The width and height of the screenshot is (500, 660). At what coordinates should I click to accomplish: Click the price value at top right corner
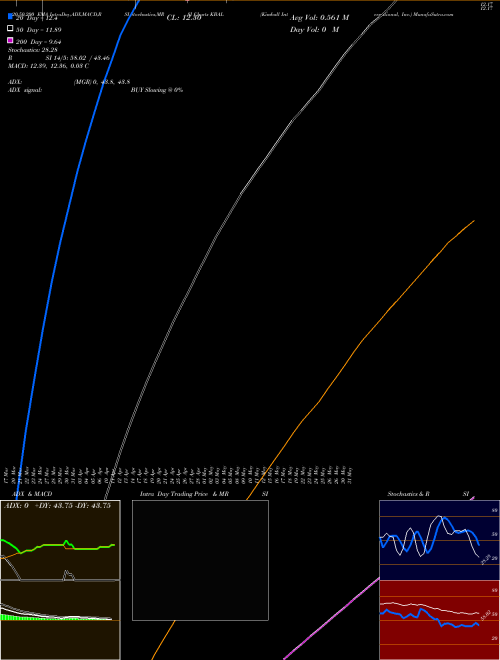click(x=487, y=5)
